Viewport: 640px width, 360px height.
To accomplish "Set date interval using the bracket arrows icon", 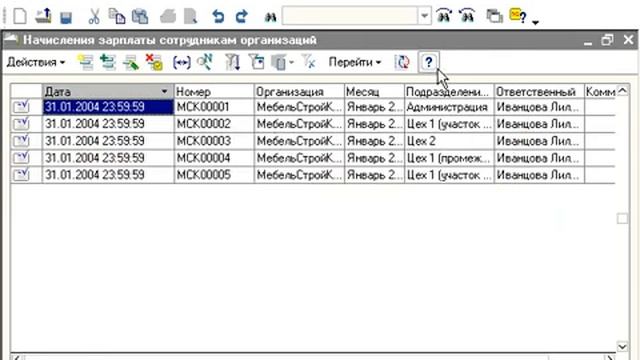I will 182,62.
